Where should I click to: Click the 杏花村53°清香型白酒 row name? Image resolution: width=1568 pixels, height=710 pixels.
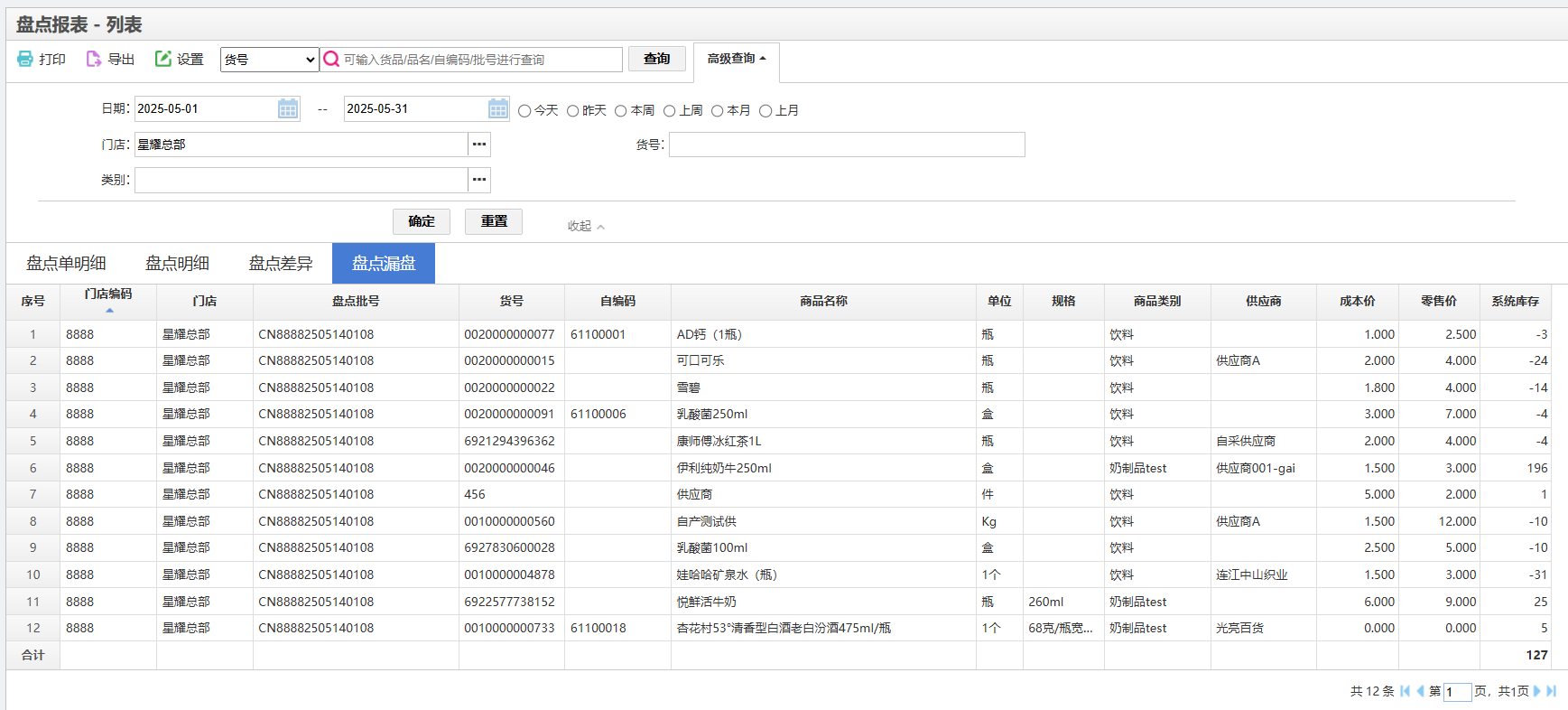(x=784, y=628)
